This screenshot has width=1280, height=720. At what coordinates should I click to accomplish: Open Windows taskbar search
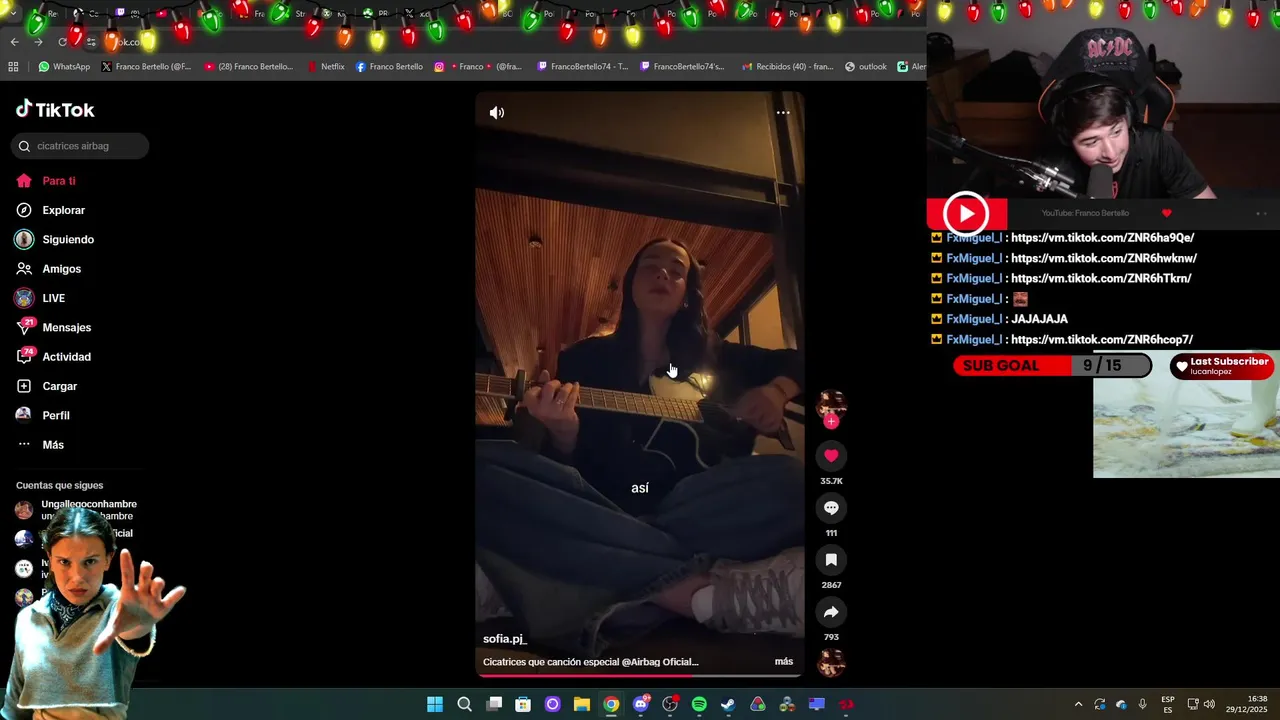tap(464, 705)
